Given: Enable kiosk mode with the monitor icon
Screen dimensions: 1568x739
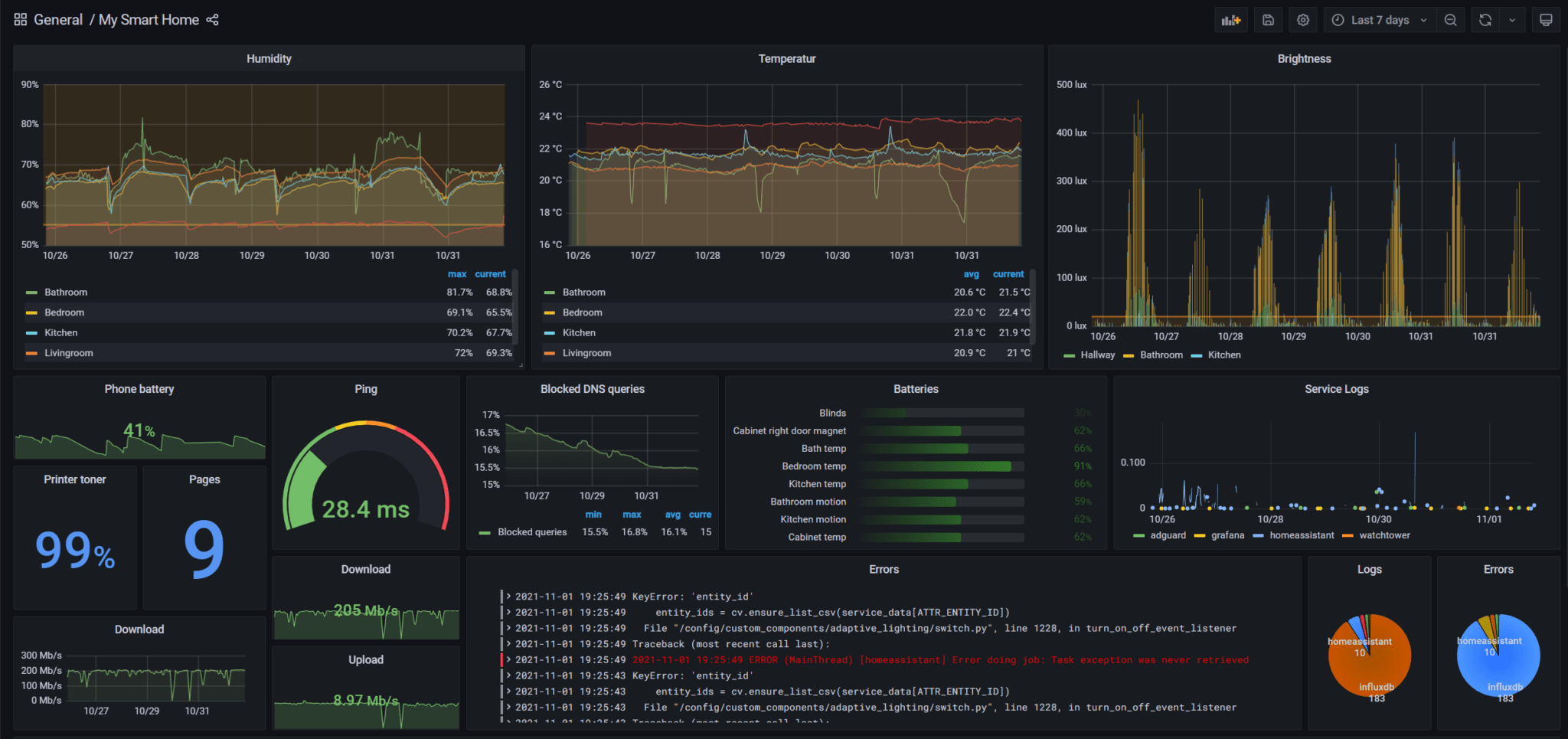Looking at the screenshot, I should point(1546,19).
